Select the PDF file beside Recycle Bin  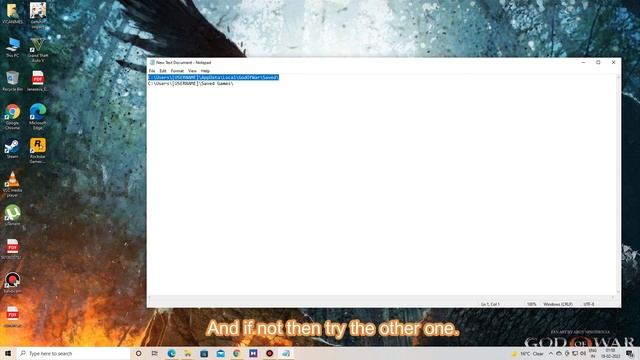pyautogui.click(x=38, y=81)
